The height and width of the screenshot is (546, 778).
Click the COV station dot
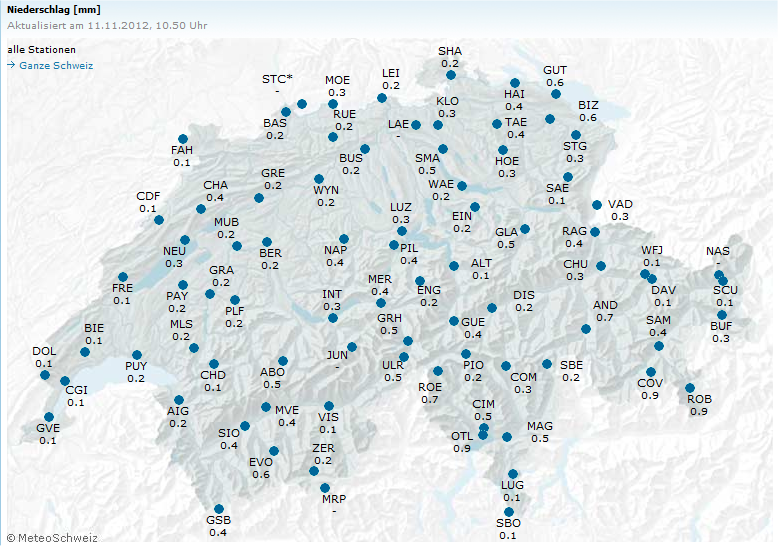click(651, 372)
